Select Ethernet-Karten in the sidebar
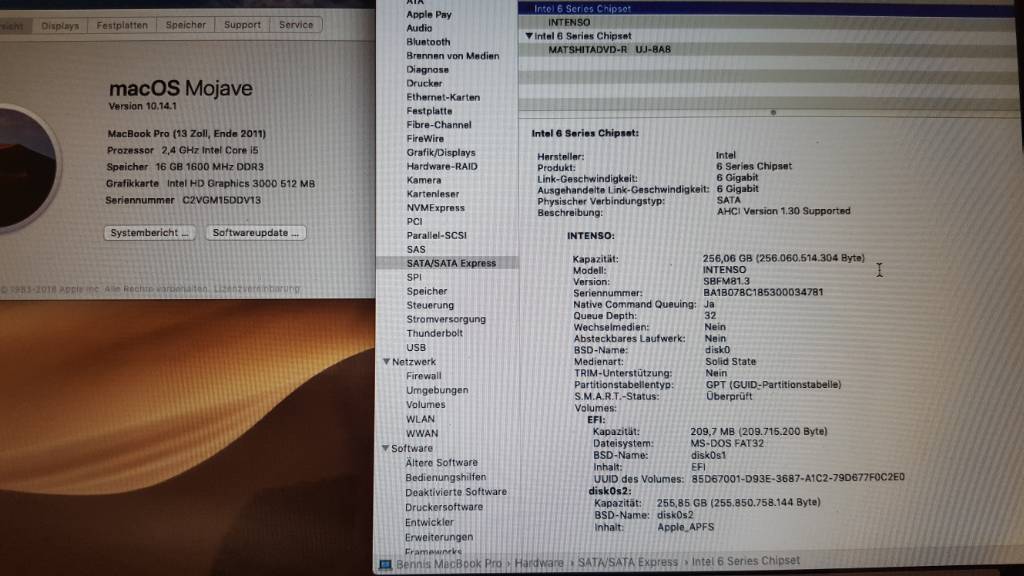 coord(443,97)
